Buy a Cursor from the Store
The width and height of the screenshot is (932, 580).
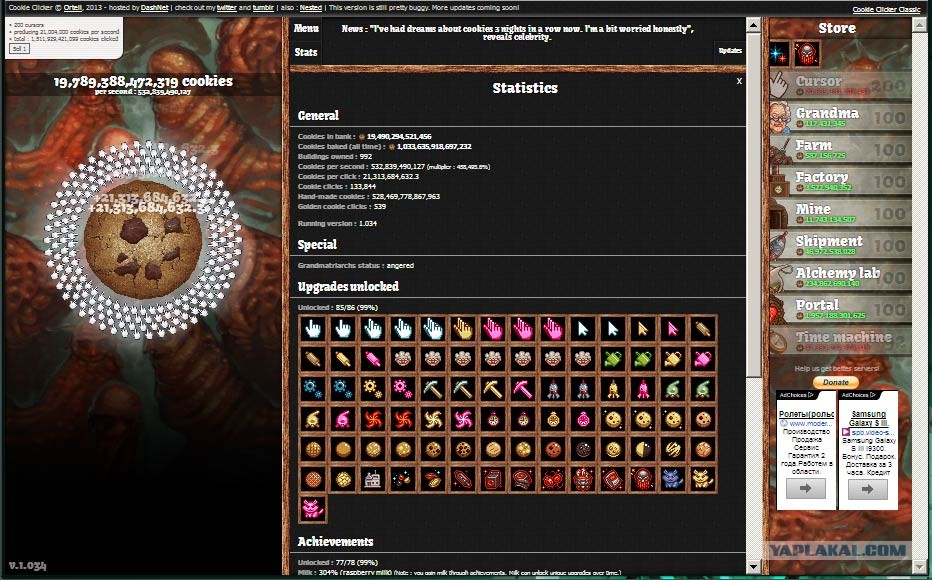840,85
